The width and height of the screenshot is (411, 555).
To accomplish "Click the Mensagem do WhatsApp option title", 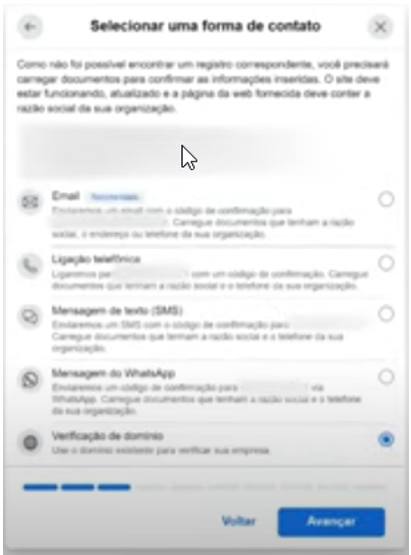I will click(x=113, y=373).
